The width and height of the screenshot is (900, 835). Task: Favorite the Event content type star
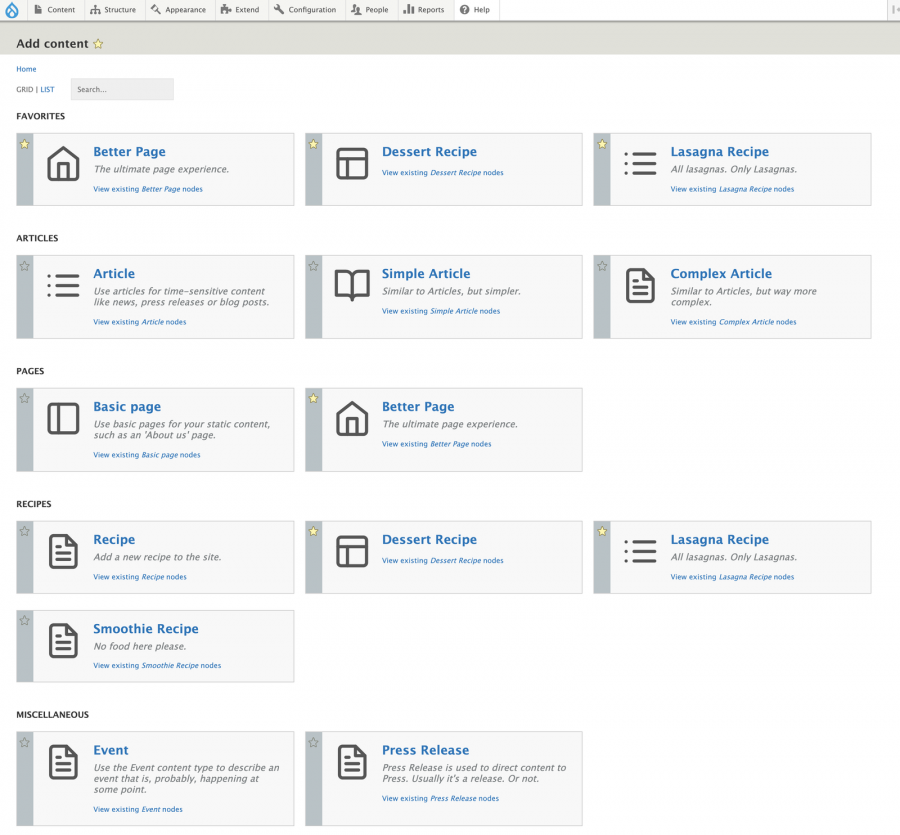(x=25, y=743)
